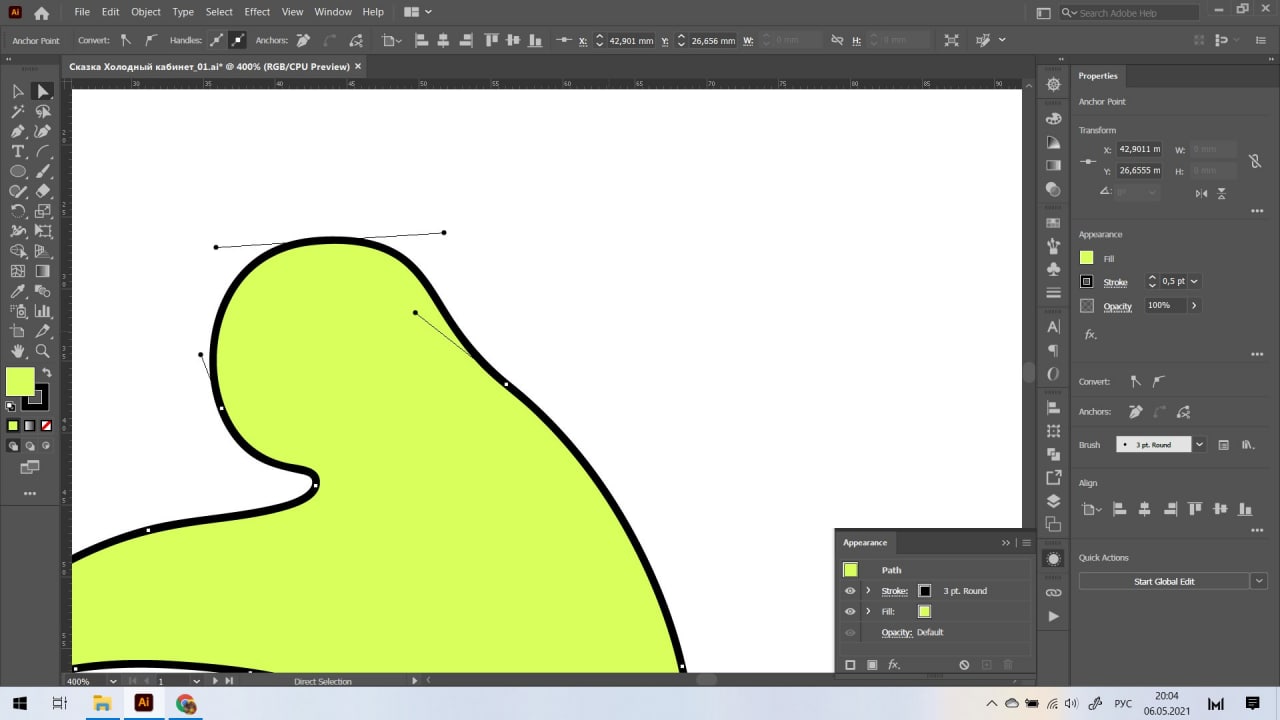Toggle Stroke visibility in Appearance panel
The width and height of the screenshot is (1280, 720).
click(x=850, y=591)
